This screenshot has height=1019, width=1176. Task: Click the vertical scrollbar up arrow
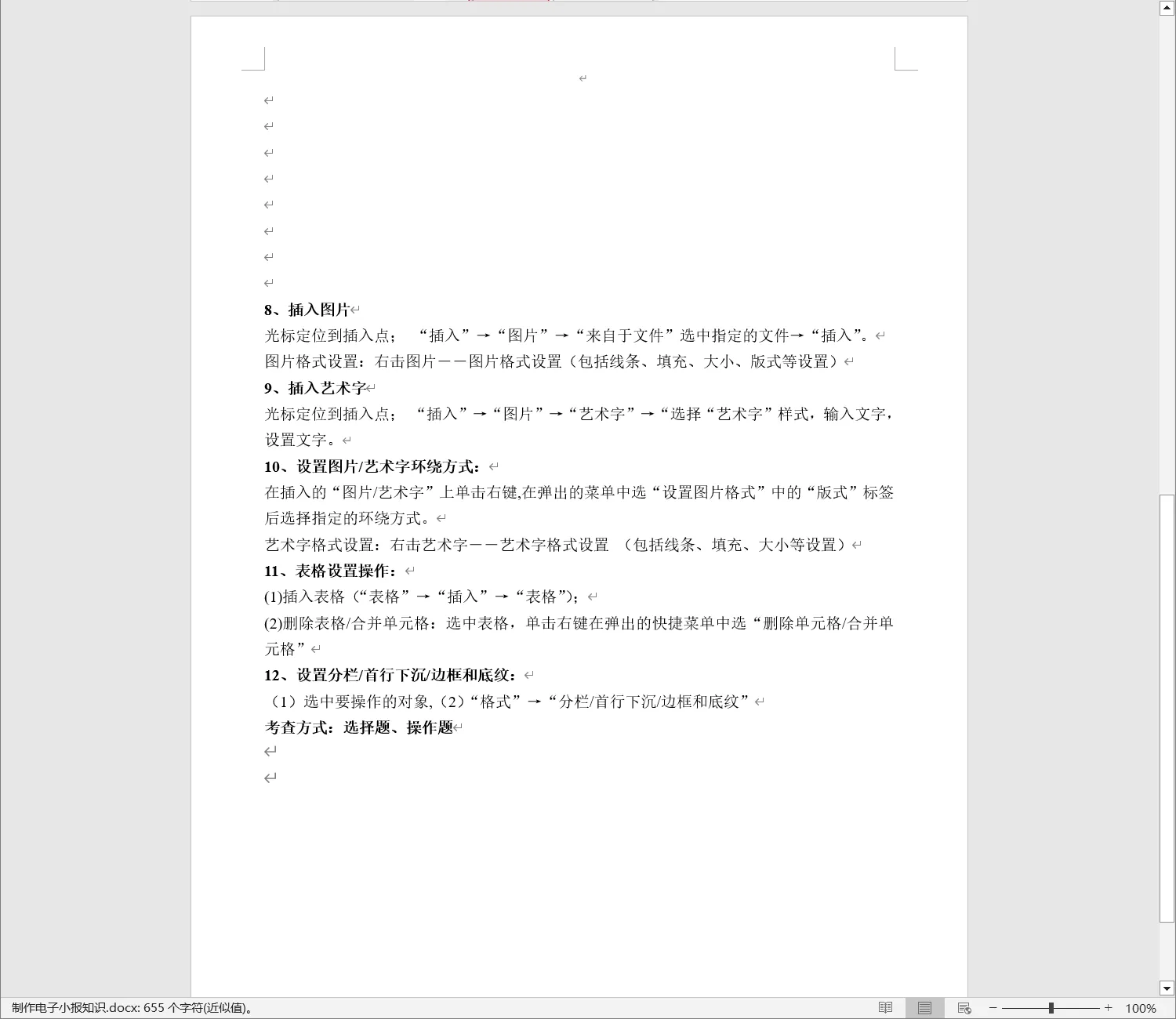1167,7
